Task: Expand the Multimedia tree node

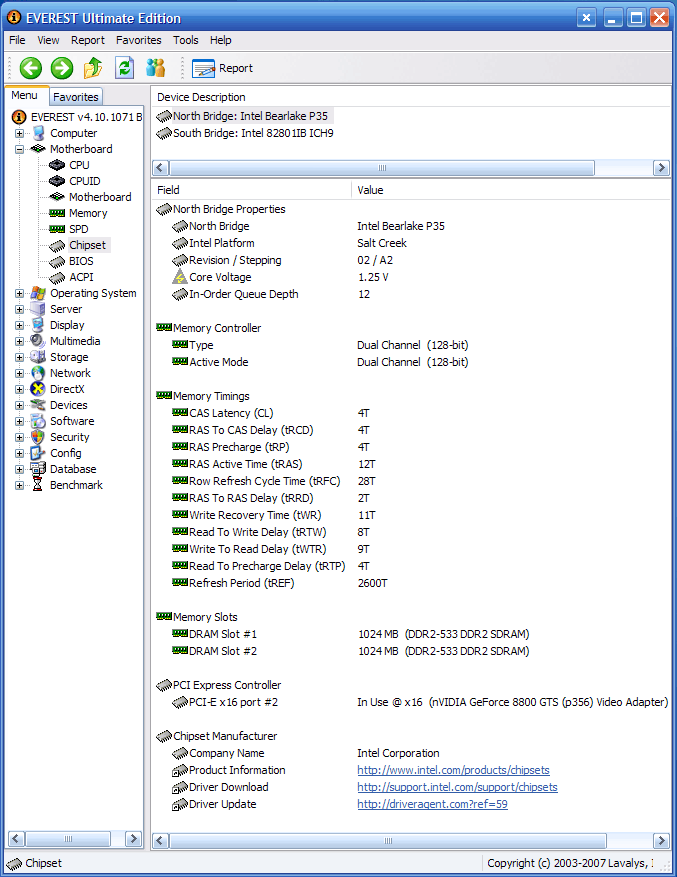Action: (x=20, y=341)
